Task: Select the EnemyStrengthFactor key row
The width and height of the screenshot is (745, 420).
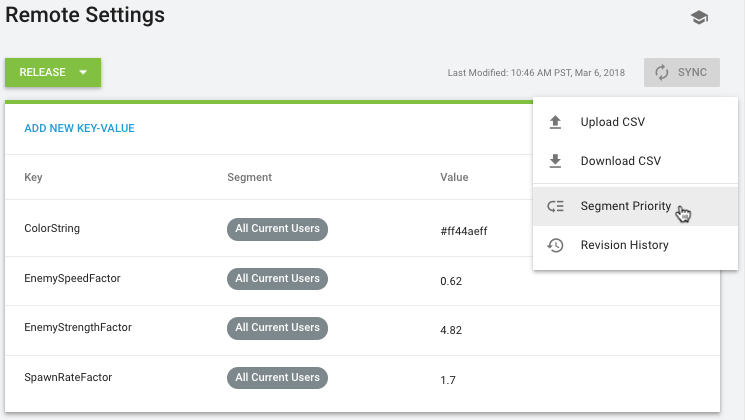Action: point(78,328)
